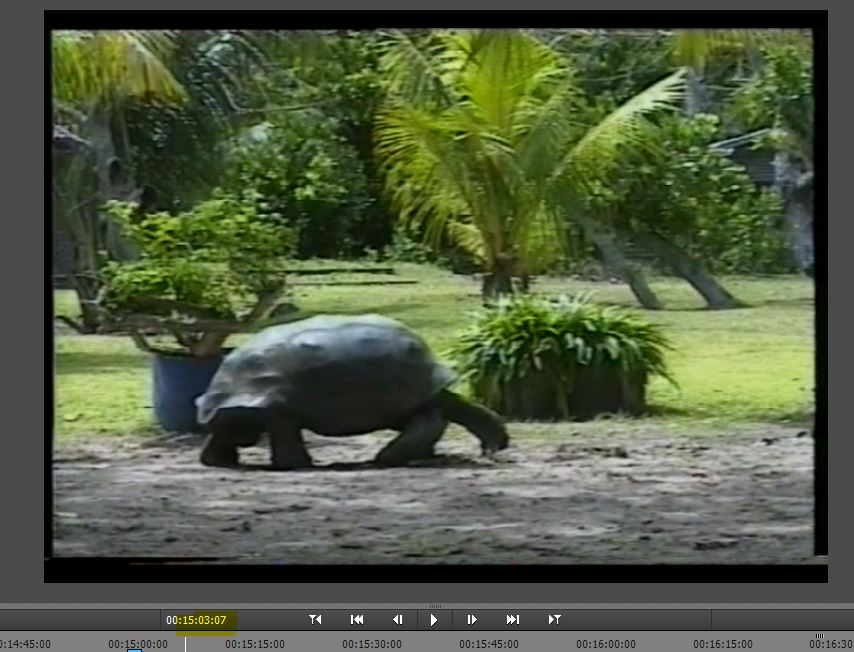854x652 pixels.
Task: Click 00:16:15:00 on the time ruler
Action: pos(723,644)
